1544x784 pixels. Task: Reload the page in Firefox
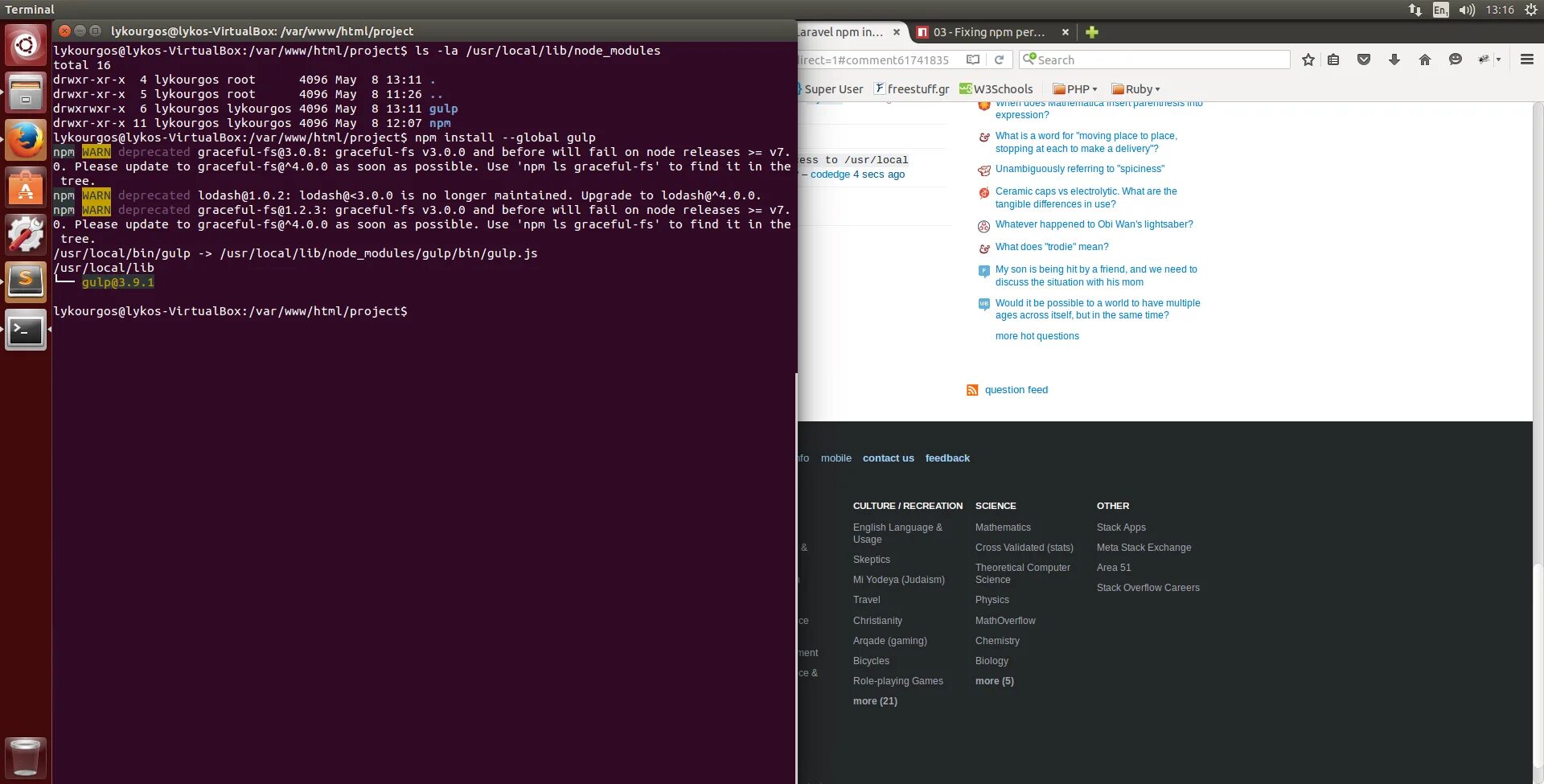(x=999, y=60)
